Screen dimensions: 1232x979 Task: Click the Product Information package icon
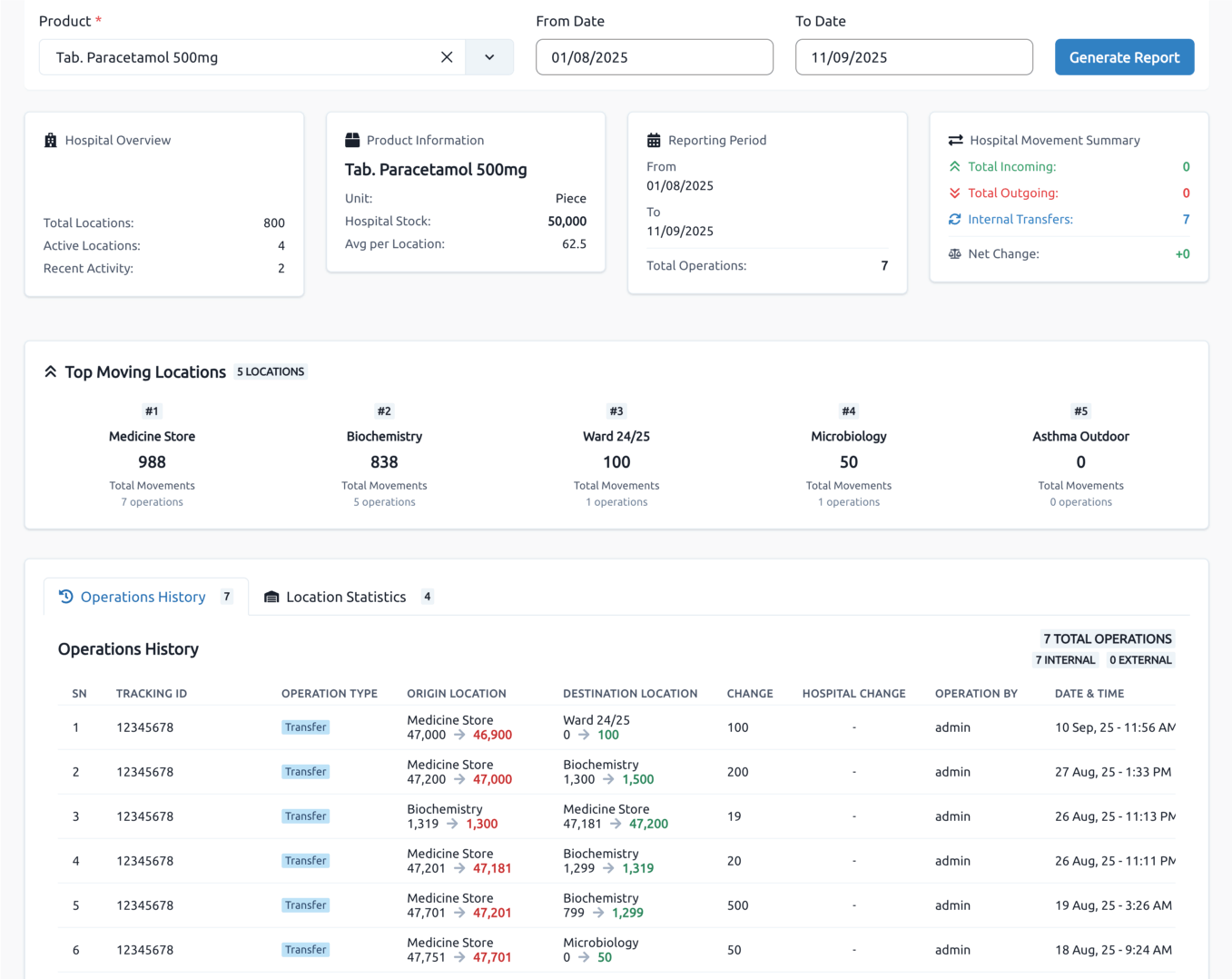tap(351, 139)
